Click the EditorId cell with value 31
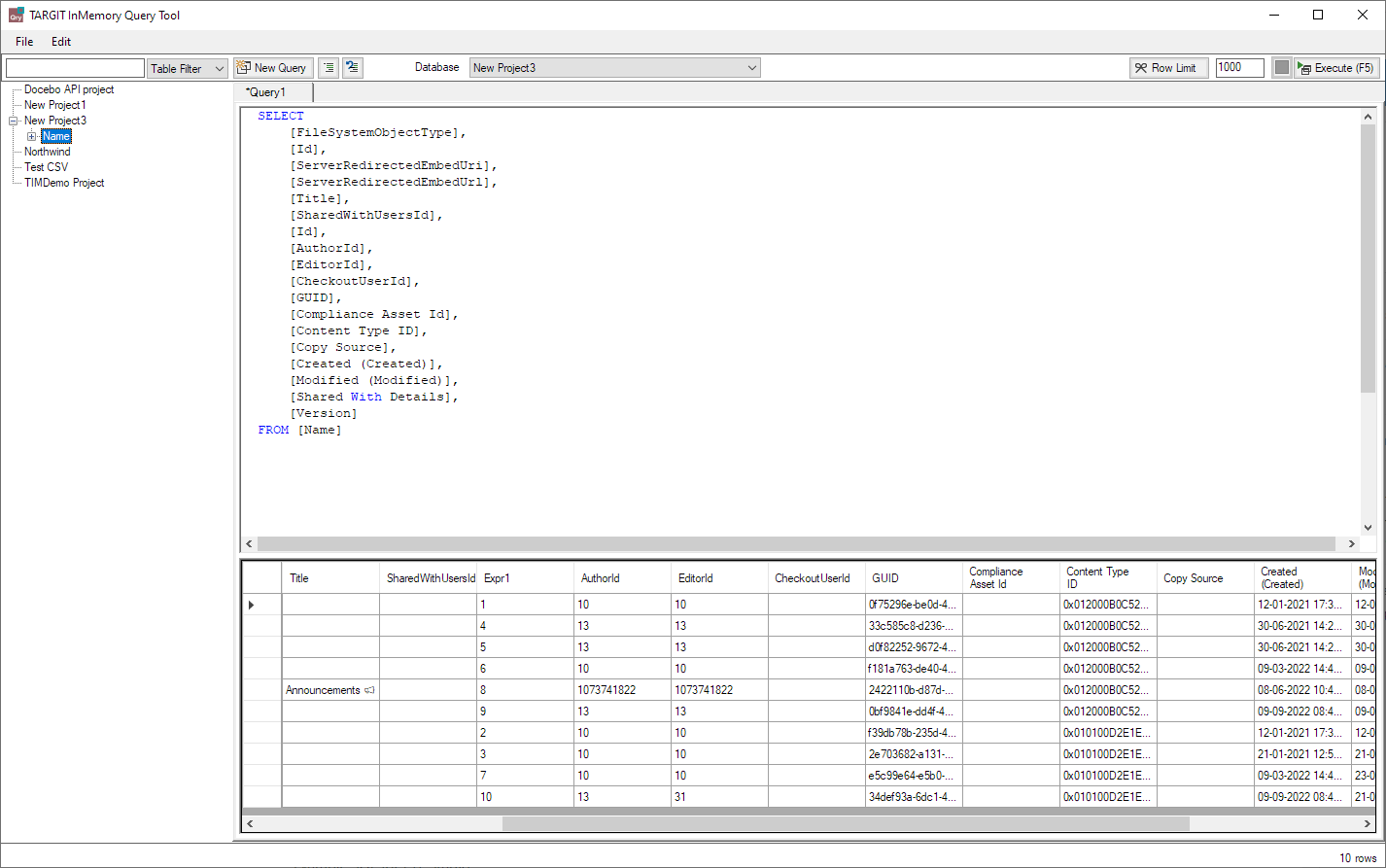 point(719,797)
